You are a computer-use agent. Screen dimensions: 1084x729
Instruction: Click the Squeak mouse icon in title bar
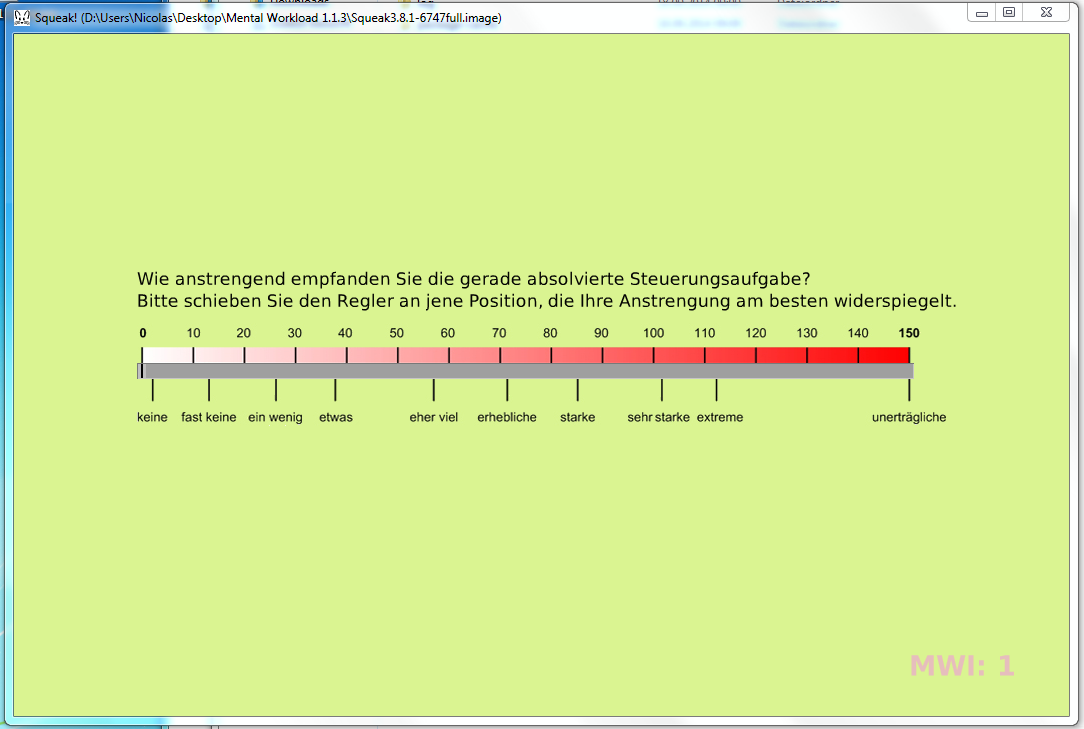pyautogui.click(x=21, y=17)
